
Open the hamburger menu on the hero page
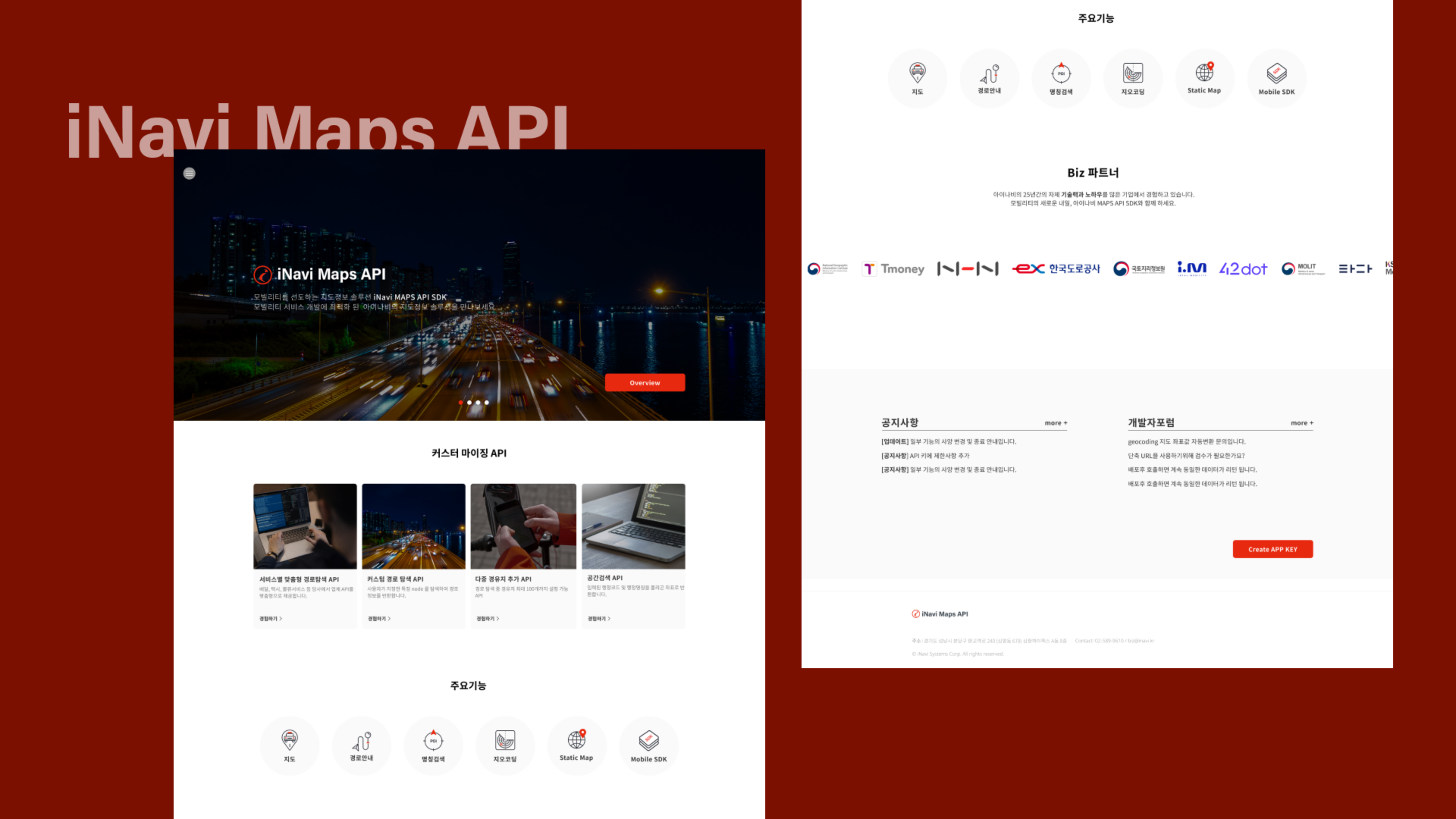point(189,174)
